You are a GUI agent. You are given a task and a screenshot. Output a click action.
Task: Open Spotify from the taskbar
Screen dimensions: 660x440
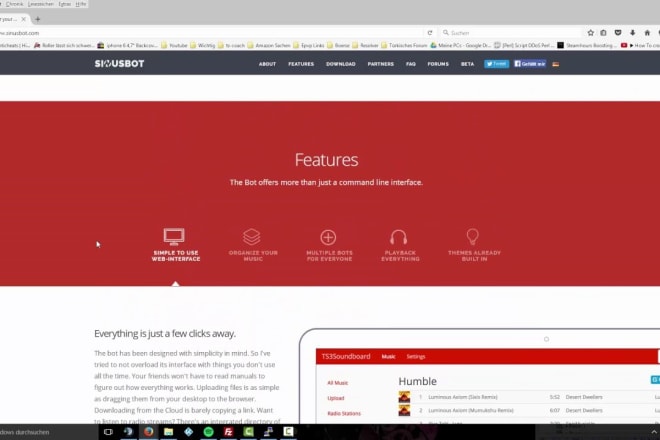[208, 432]
